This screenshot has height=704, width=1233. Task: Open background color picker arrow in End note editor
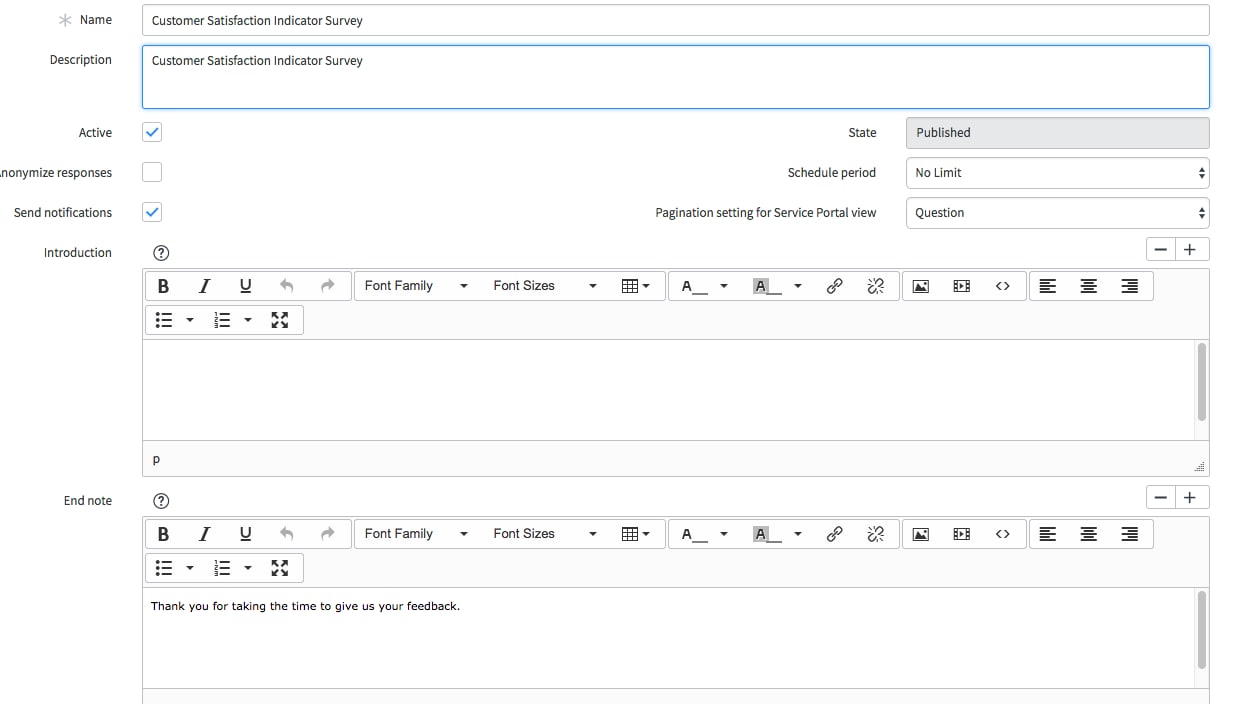(x=798, y=534)
